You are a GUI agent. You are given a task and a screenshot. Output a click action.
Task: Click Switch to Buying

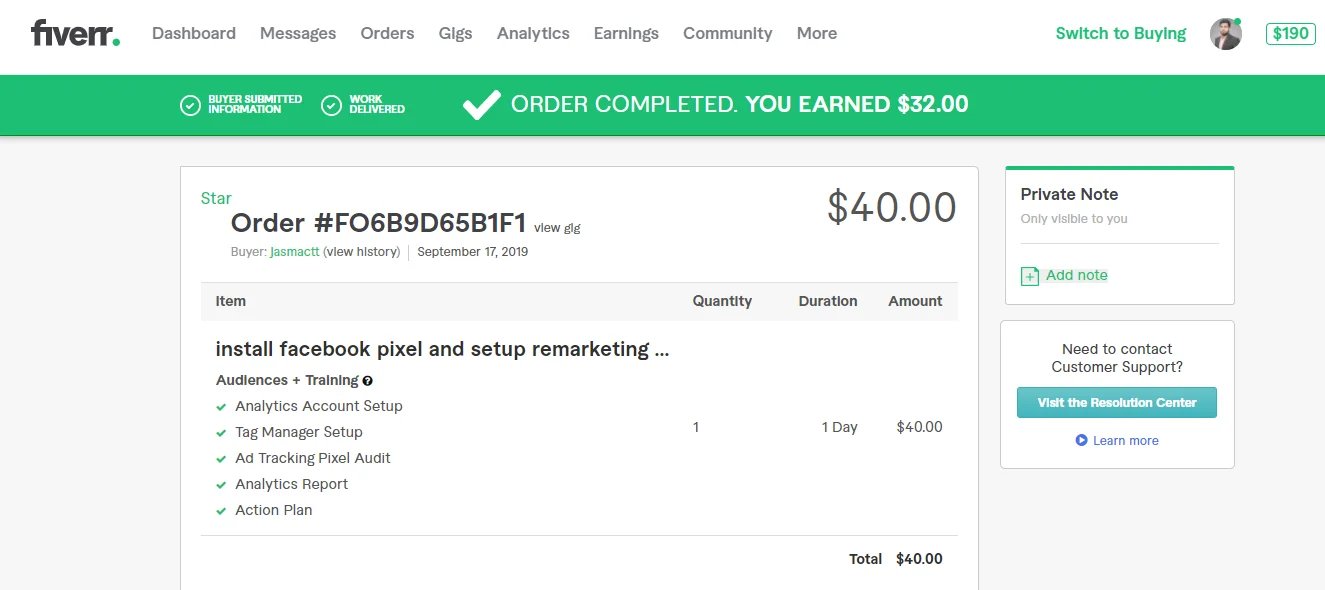(1120, 33)
